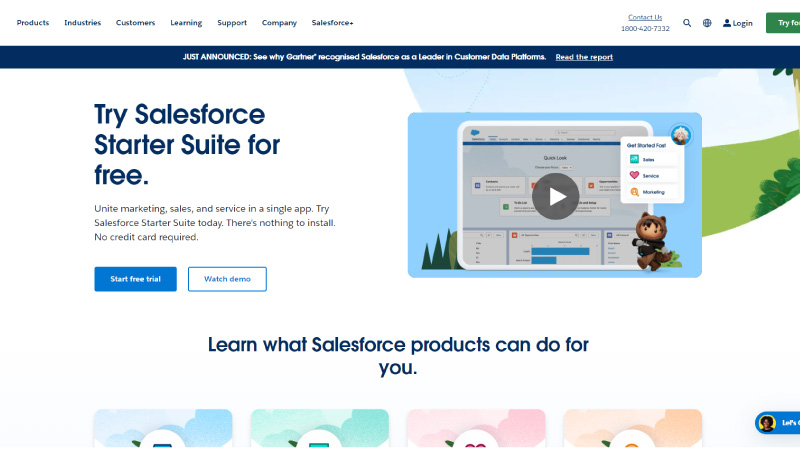
Task: Click Start free trial button
Action: (x=135, y=279)
